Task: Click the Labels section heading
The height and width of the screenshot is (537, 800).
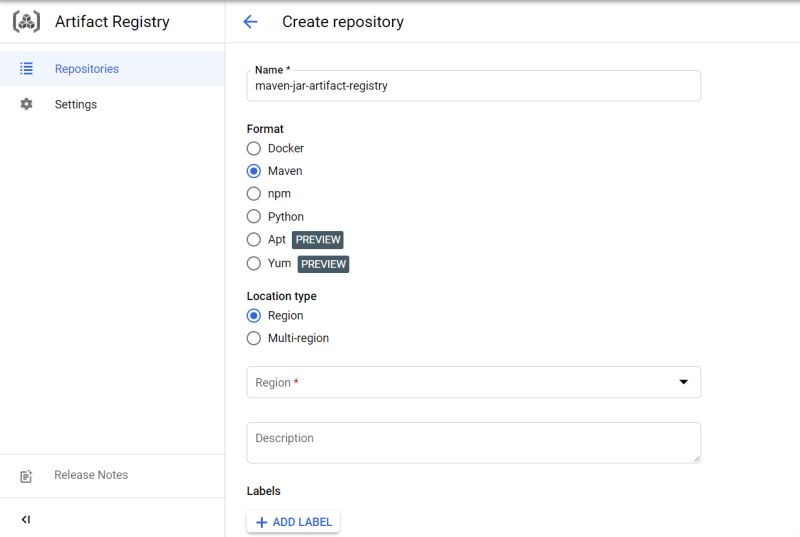Action: click(x=264, y=491)
